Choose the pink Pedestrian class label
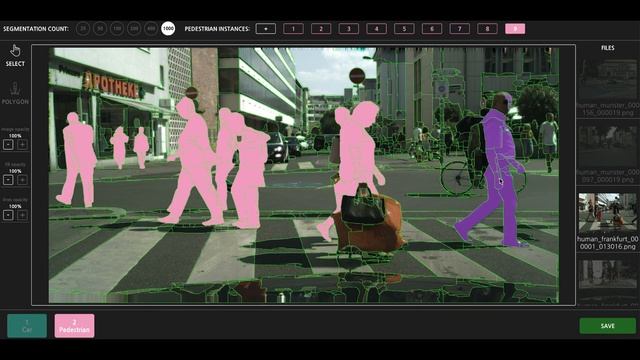 (x=74, y=326)
